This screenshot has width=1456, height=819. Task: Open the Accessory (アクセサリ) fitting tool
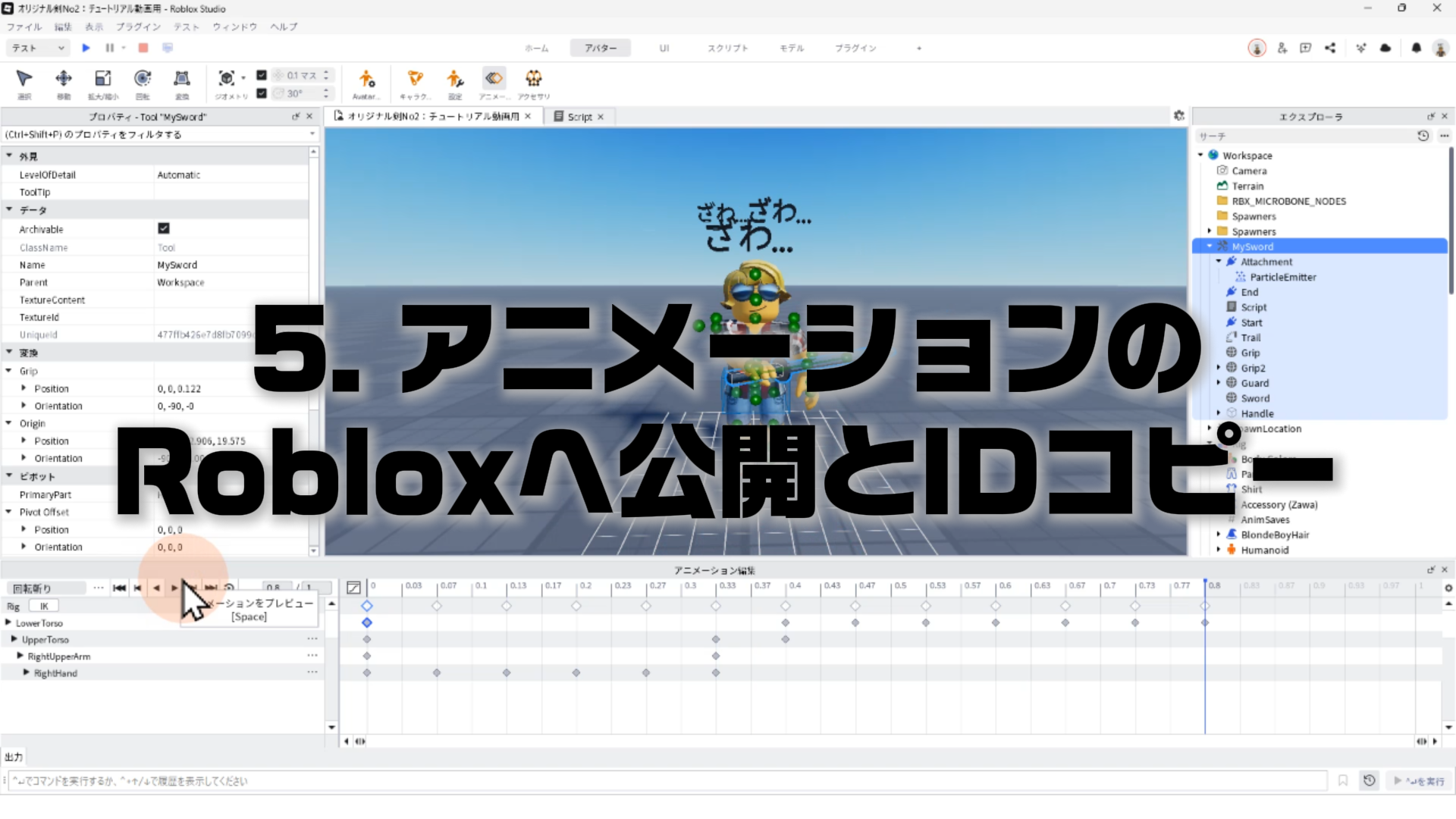point(534,79)
